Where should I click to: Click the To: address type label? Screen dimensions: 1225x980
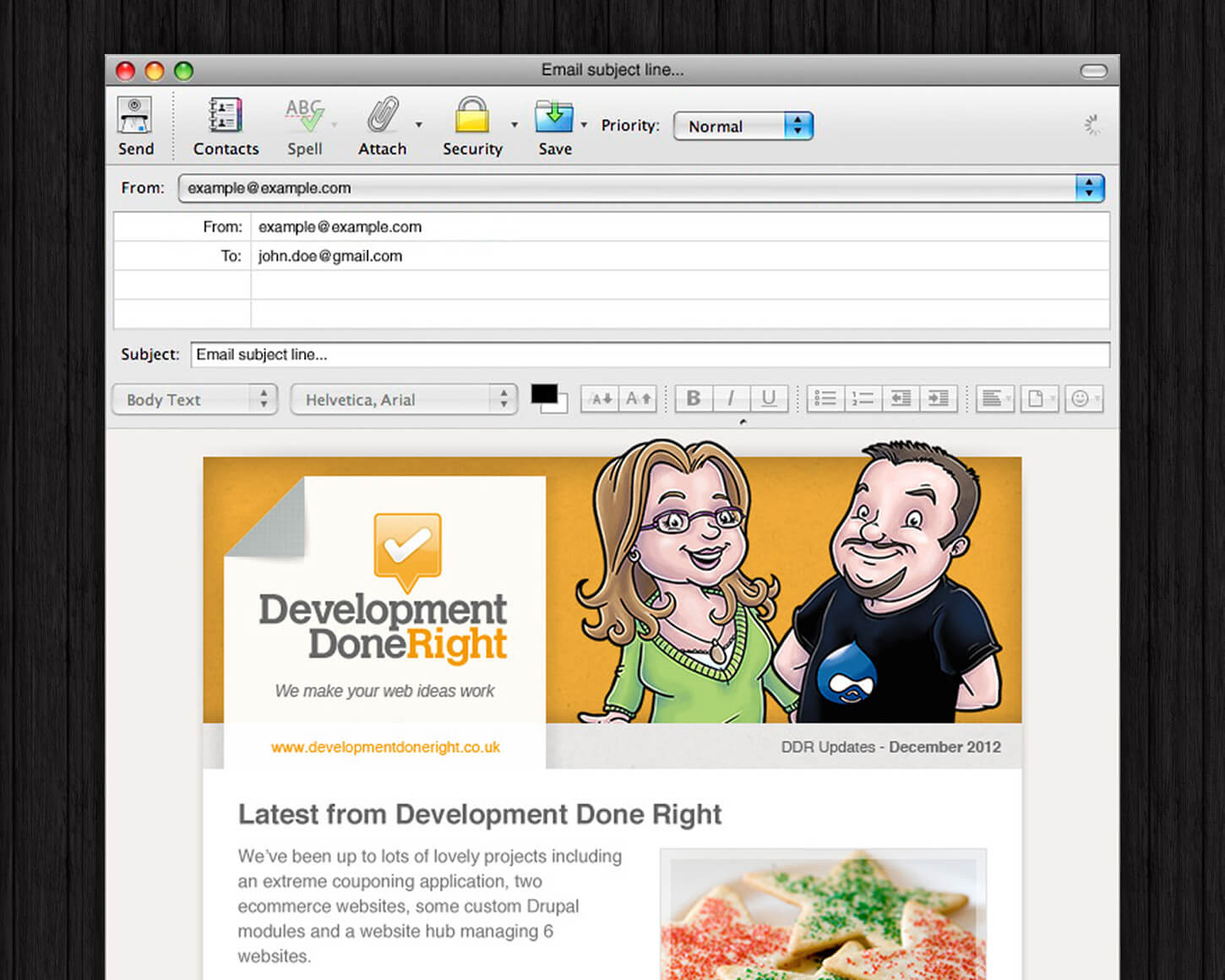click(x=231, y=256)
